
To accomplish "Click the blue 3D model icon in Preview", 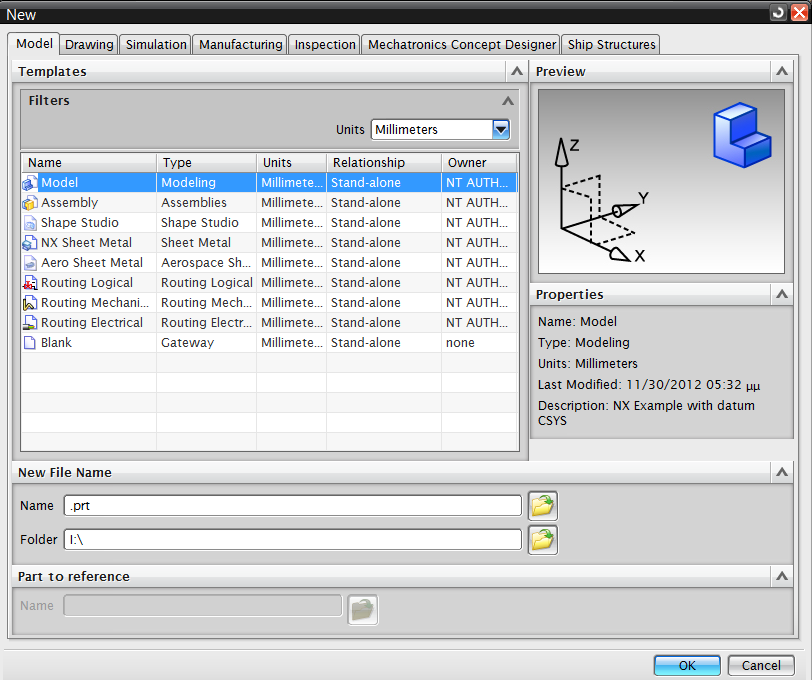I will click(x=742, y=135).
